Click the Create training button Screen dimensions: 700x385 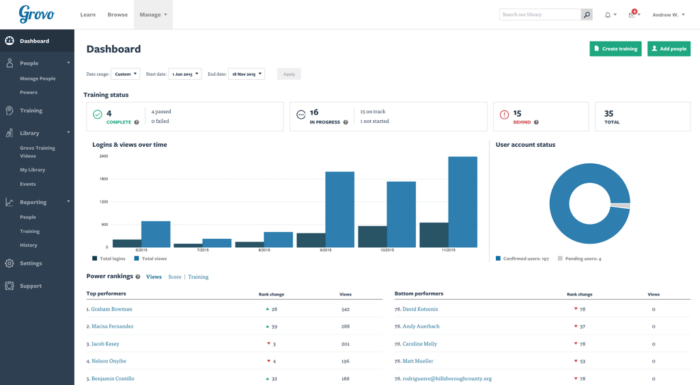click(616, 49)
